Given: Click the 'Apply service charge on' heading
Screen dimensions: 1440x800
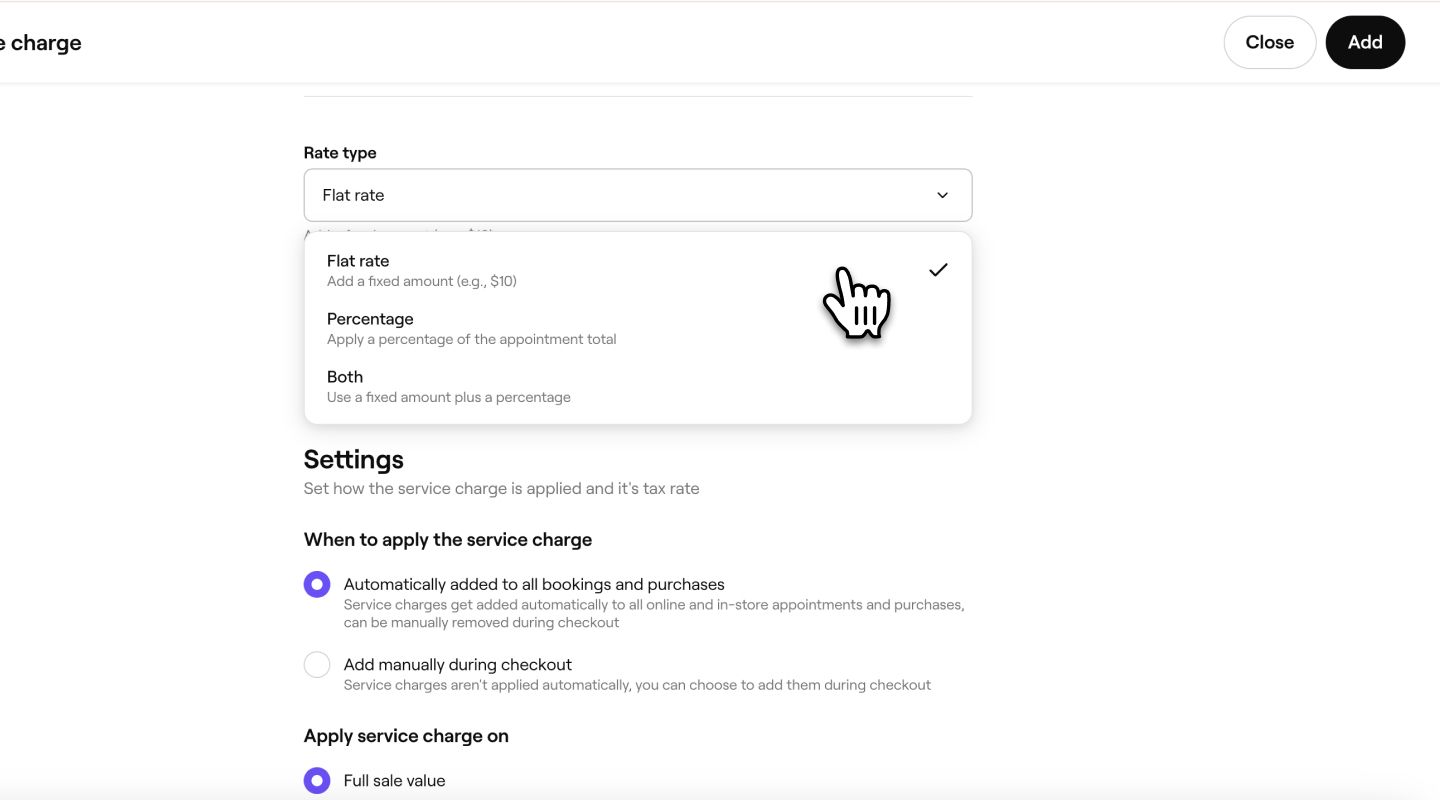Looking at the screenshot, I should (x=406, y=736).
